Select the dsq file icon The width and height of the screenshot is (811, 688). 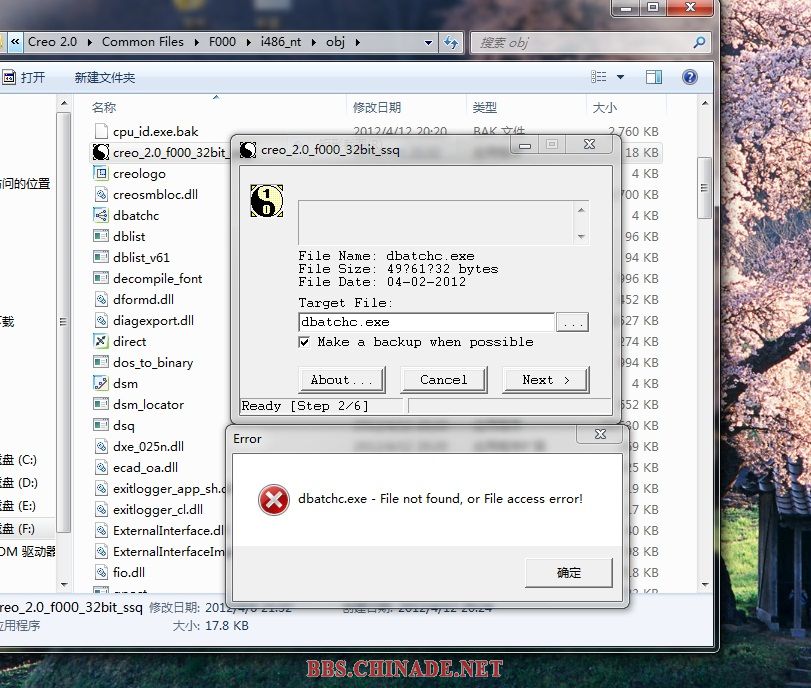pos(101,425)
